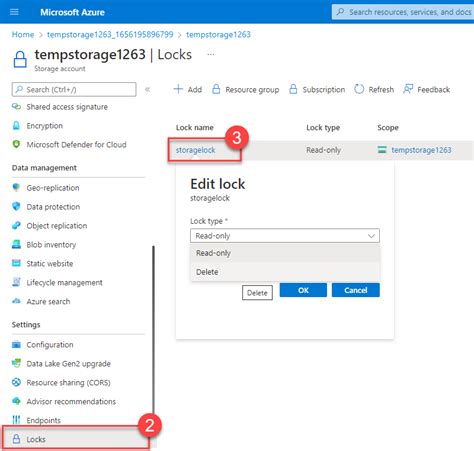
Task: Open Static website menu item
Action: [50, 263]
